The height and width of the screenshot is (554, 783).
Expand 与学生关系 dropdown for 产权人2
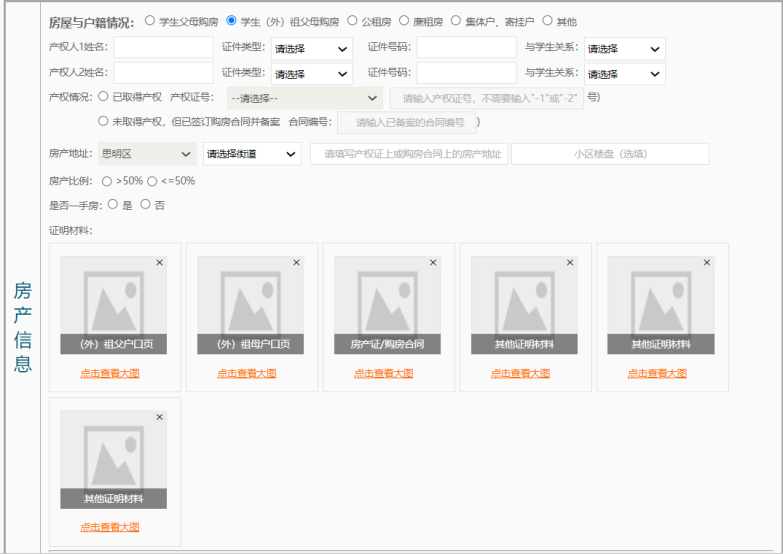click(x=625, y=74)
